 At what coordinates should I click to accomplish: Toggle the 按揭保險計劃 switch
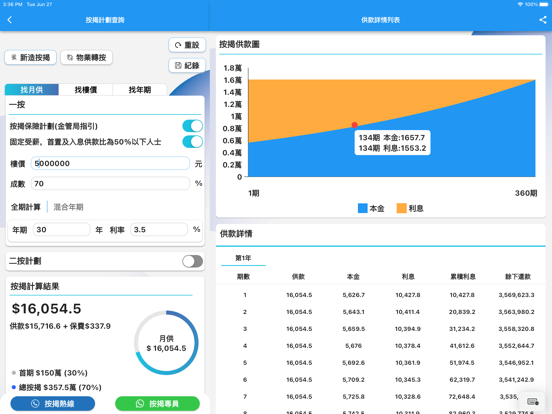pos(192,126)
